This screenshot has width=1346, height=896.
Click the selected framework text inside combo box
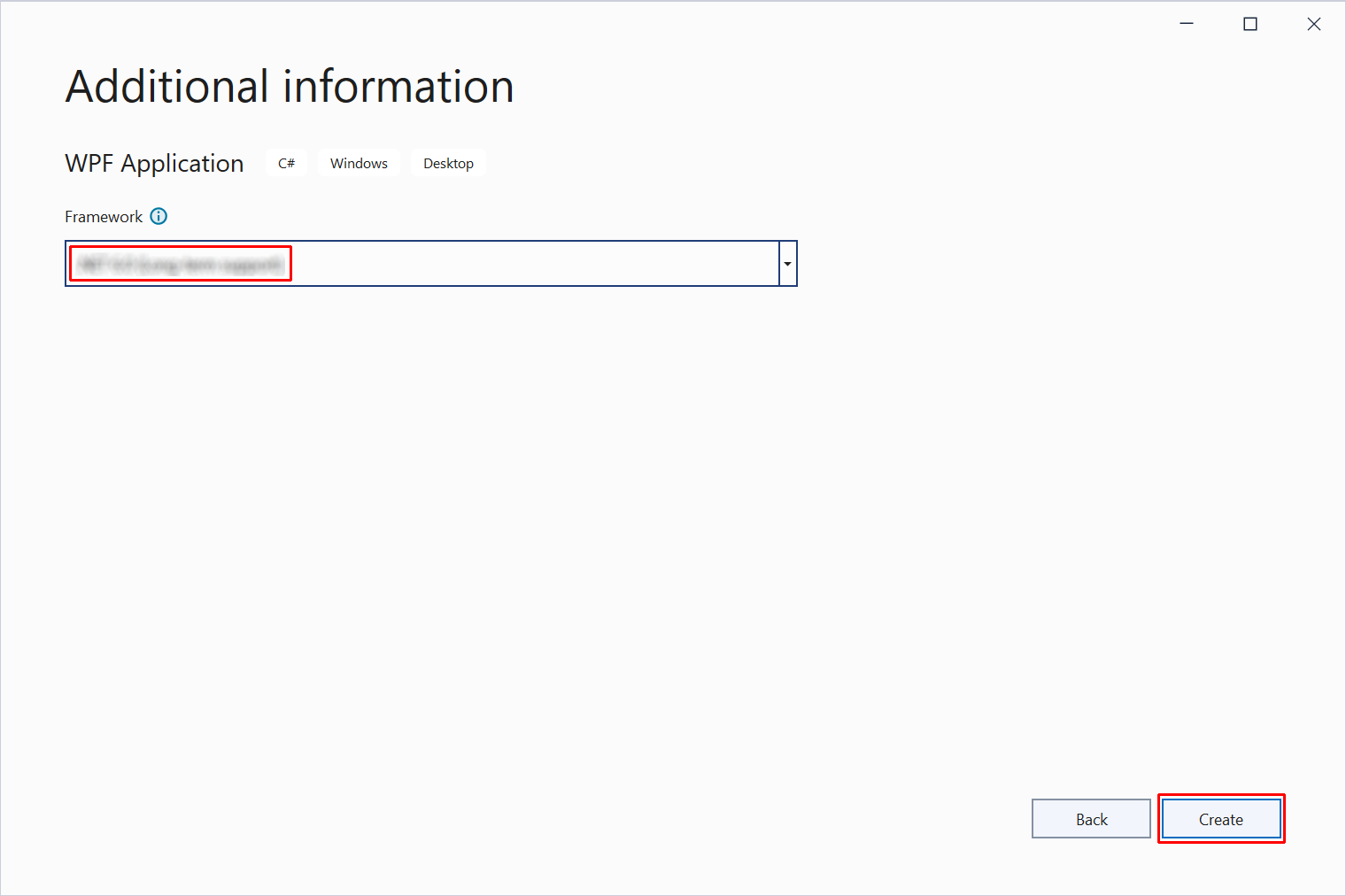pyautogui.click(x=180, y=263)
